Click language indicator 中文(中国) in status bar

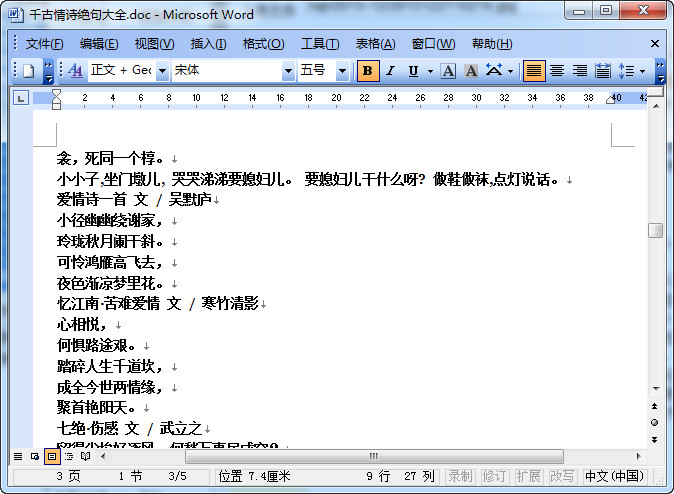[x=615, y=476]
